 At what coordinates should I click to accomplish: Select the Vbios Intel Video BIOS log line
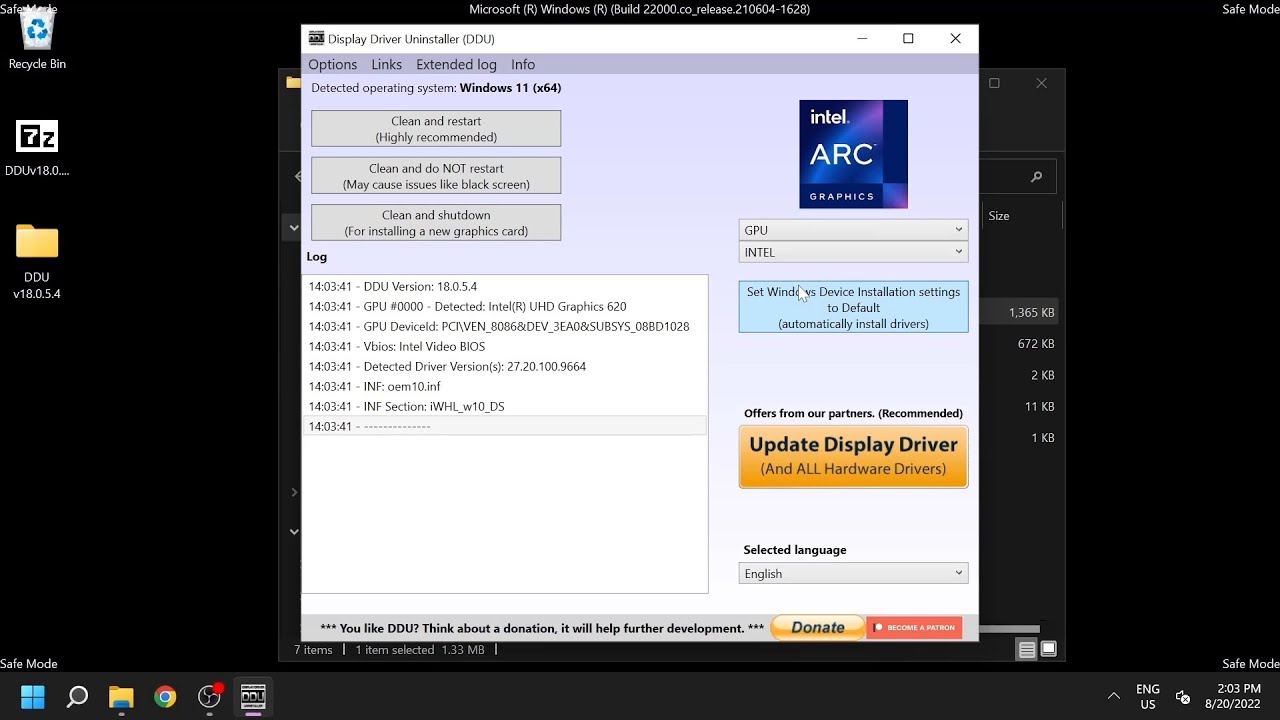pos(505,346)
